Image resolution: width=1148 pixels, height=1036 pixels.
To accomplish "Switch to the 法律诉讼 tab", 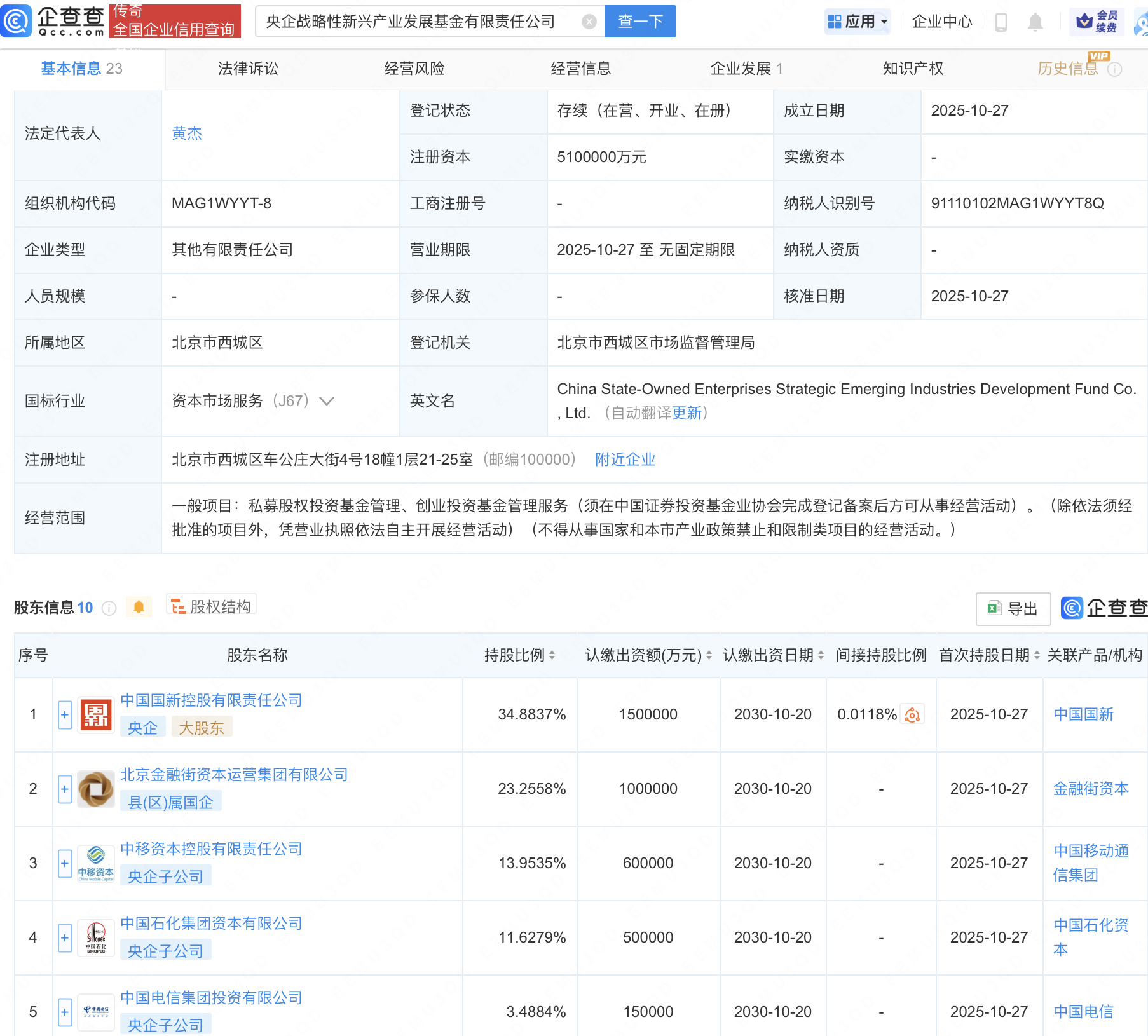I will (248, 69).
